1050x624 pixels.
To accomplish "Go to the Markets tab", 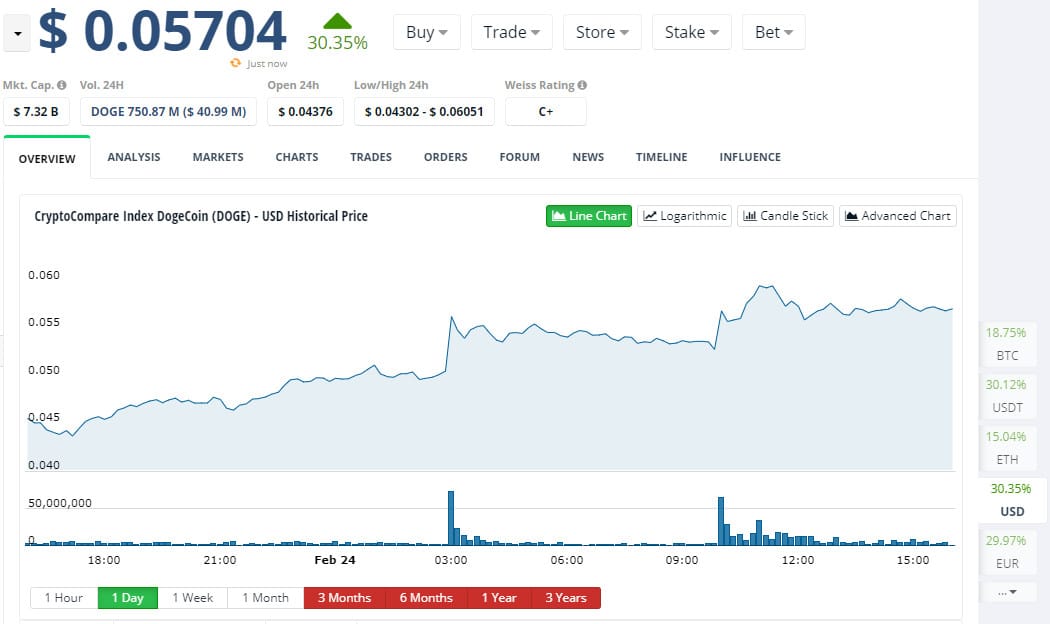I will (218, 157).
